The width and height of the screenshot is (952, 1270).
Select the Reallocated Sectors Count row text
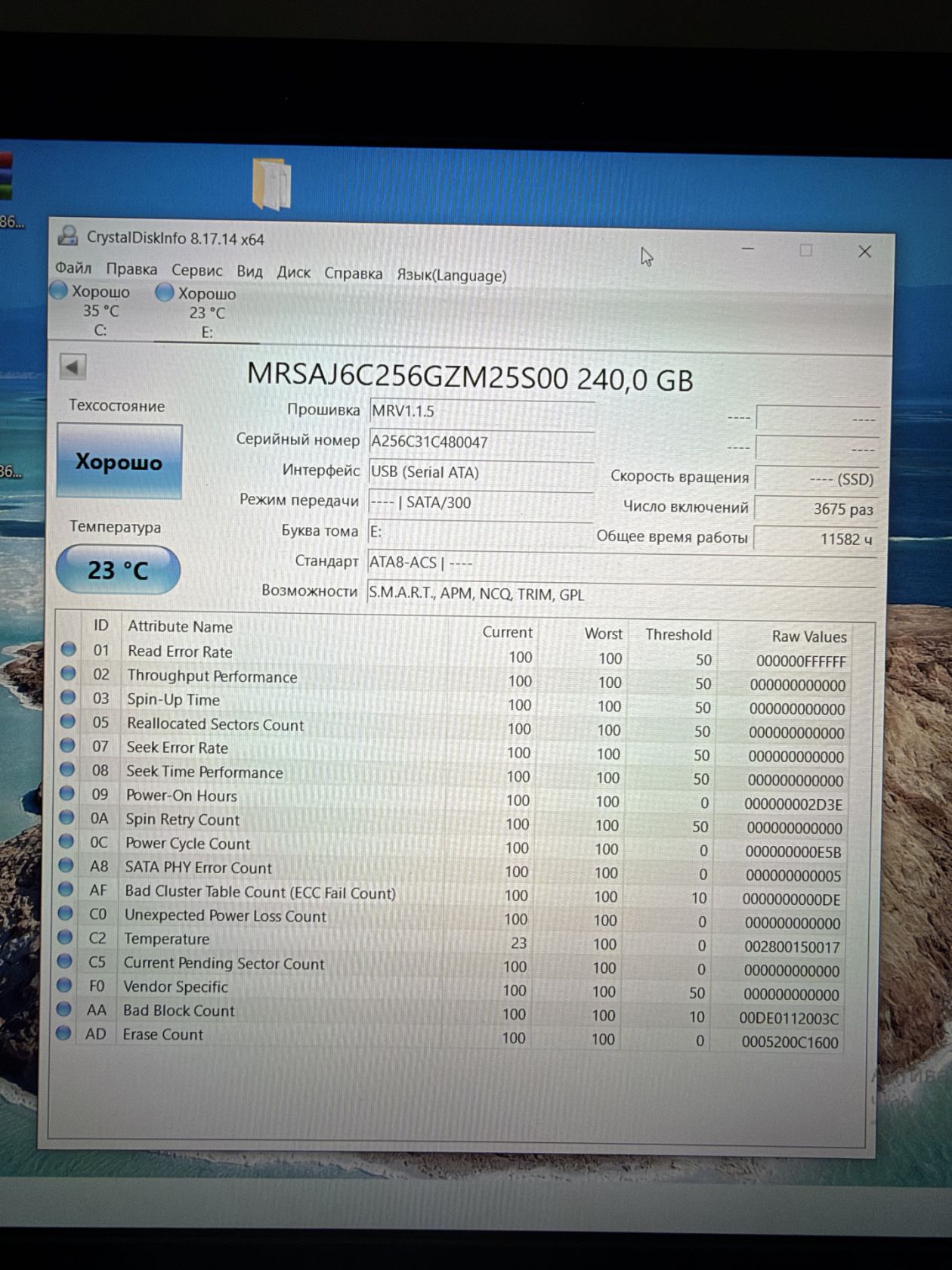(215, 723)
